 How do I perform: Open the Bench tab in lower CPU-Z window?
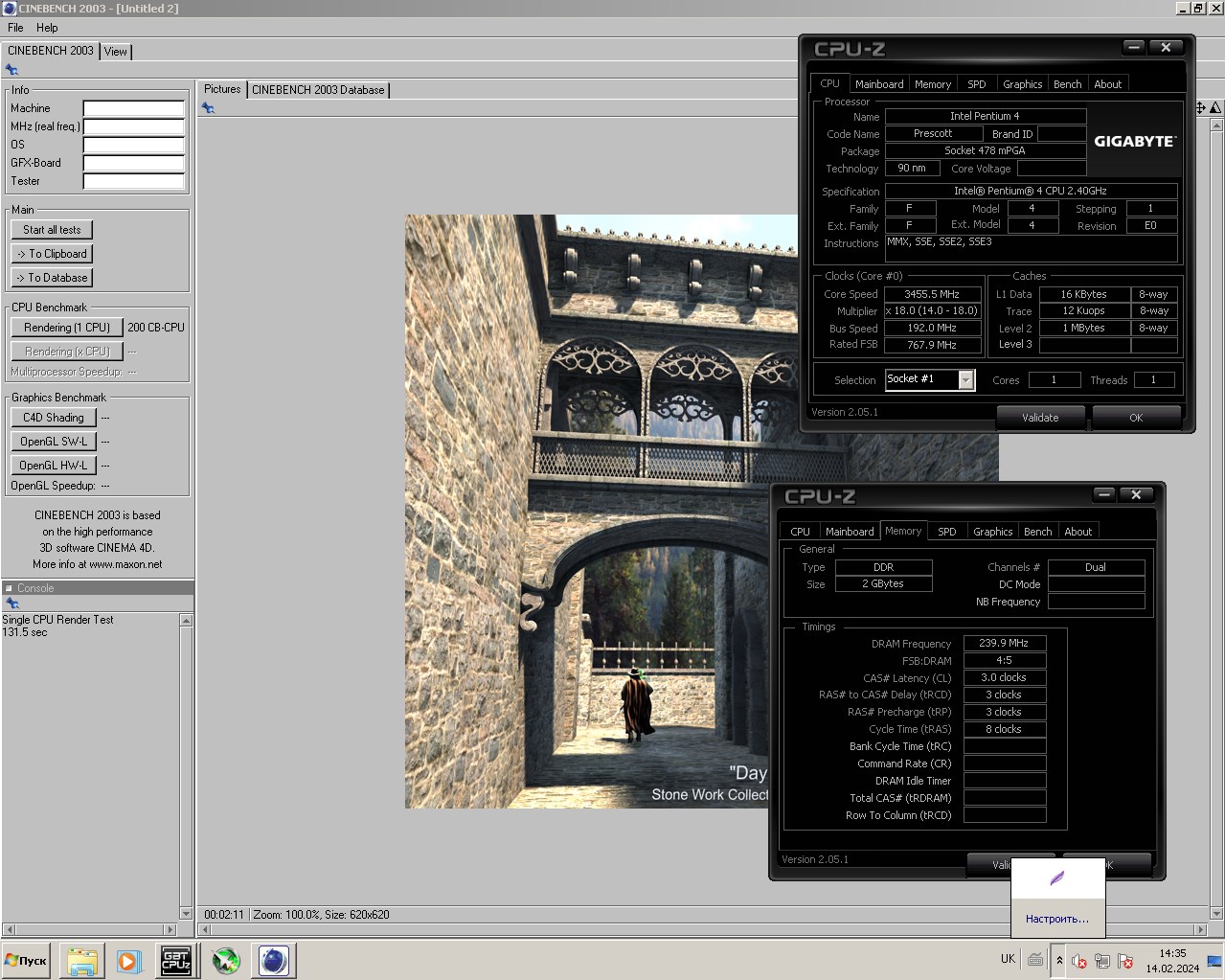[x=1037, y=532]
